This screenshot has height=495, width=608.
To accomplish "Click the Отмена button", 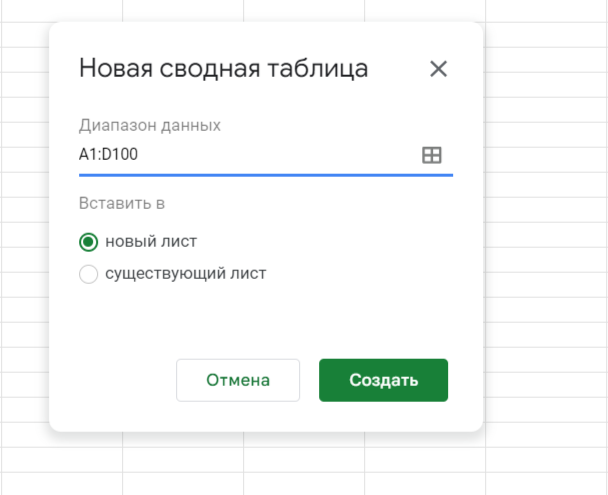I will coord(238,380).
